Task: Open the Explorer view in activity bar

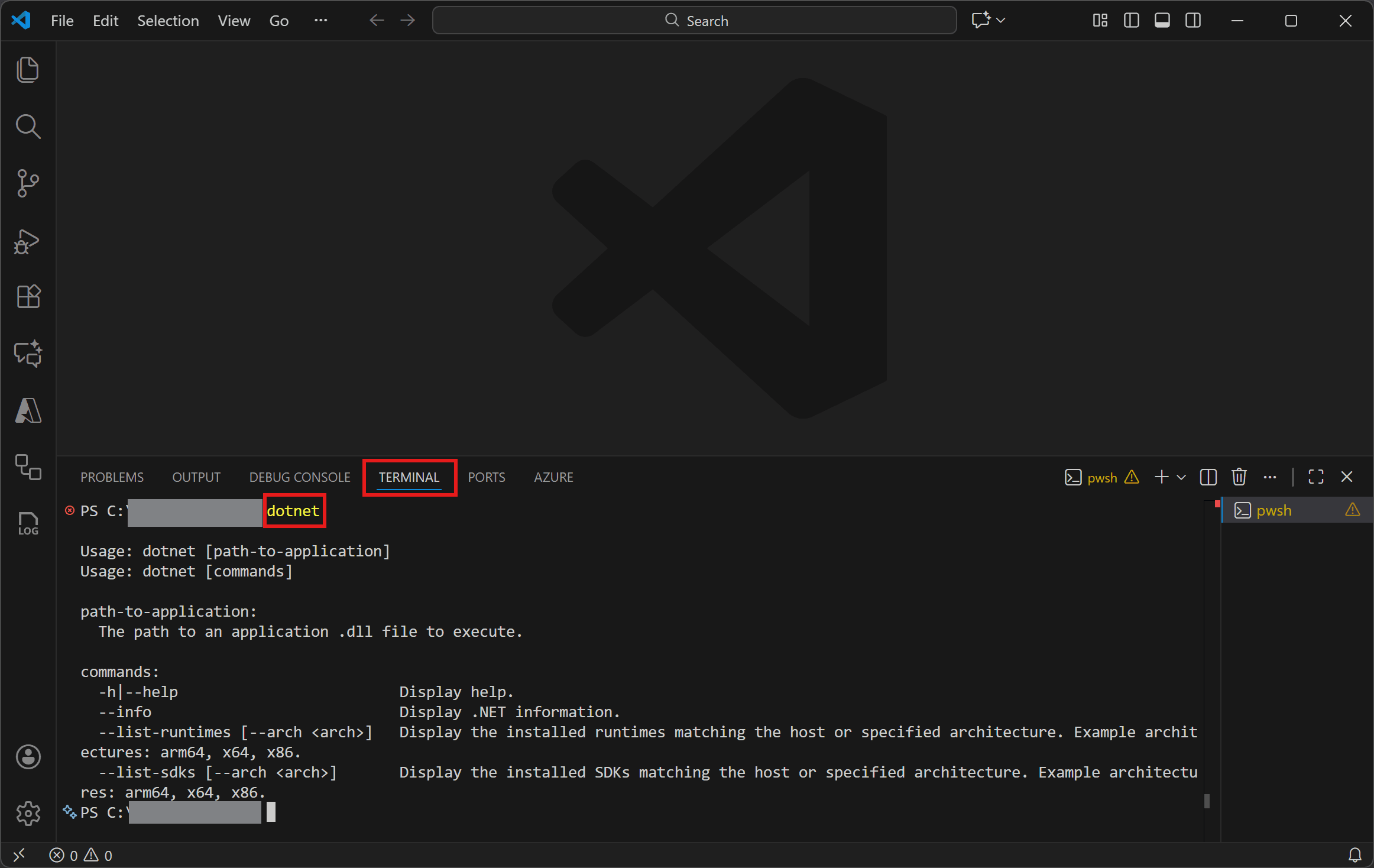Action: click(28, 70)
